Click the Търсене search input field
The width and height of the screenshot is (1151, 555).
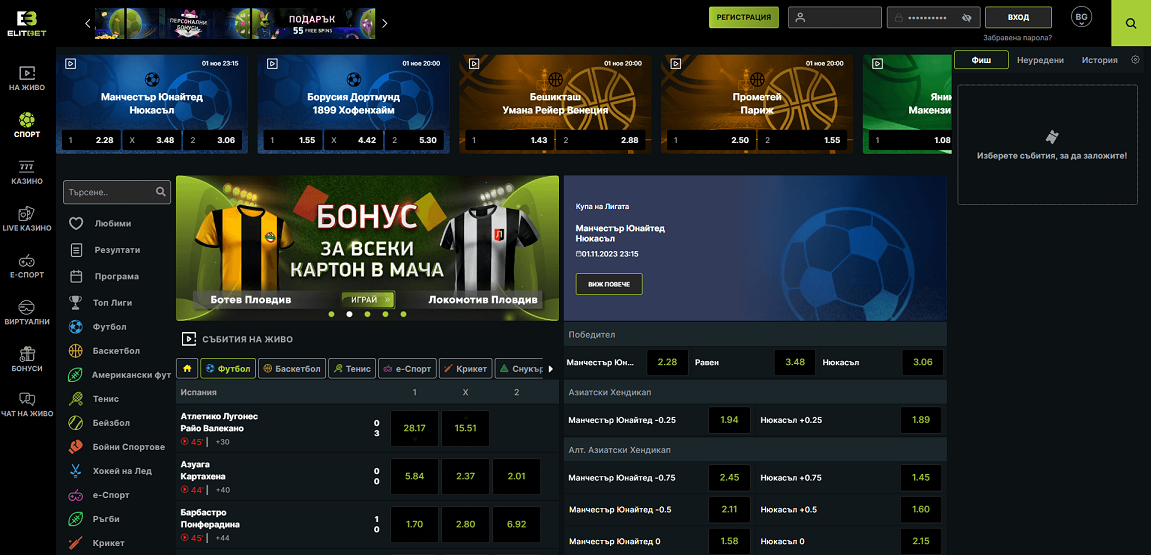tap(108, 191)
